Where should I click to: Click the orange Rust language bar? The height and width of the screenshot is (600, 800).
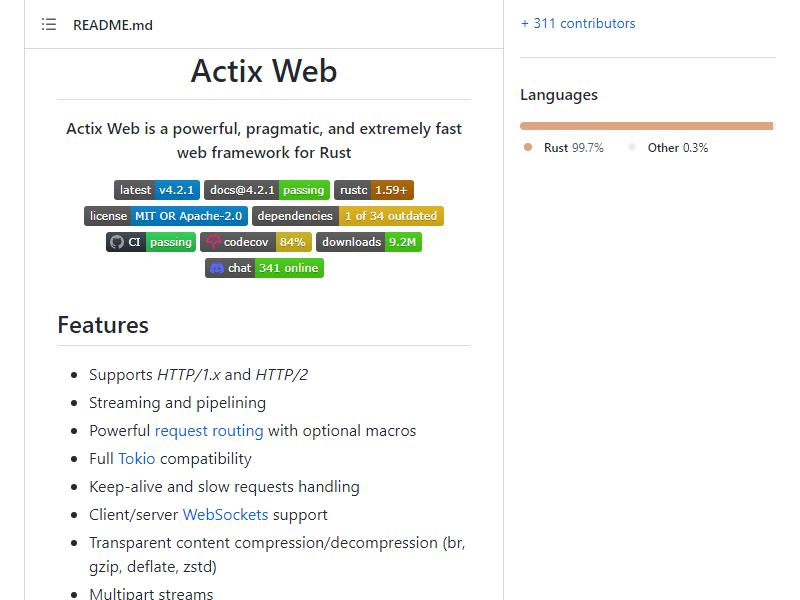point(646,126)
